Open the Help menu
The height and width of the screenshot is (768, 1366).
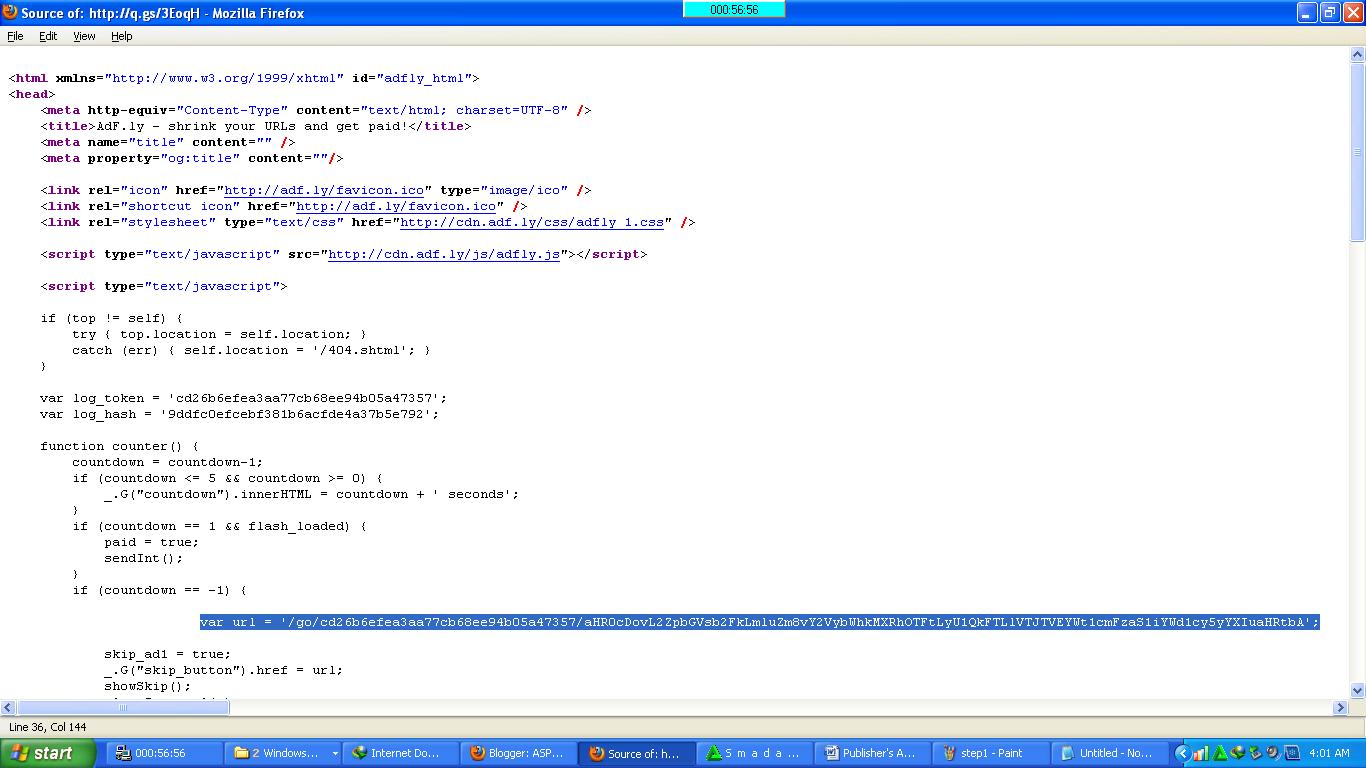pos(121,36)
